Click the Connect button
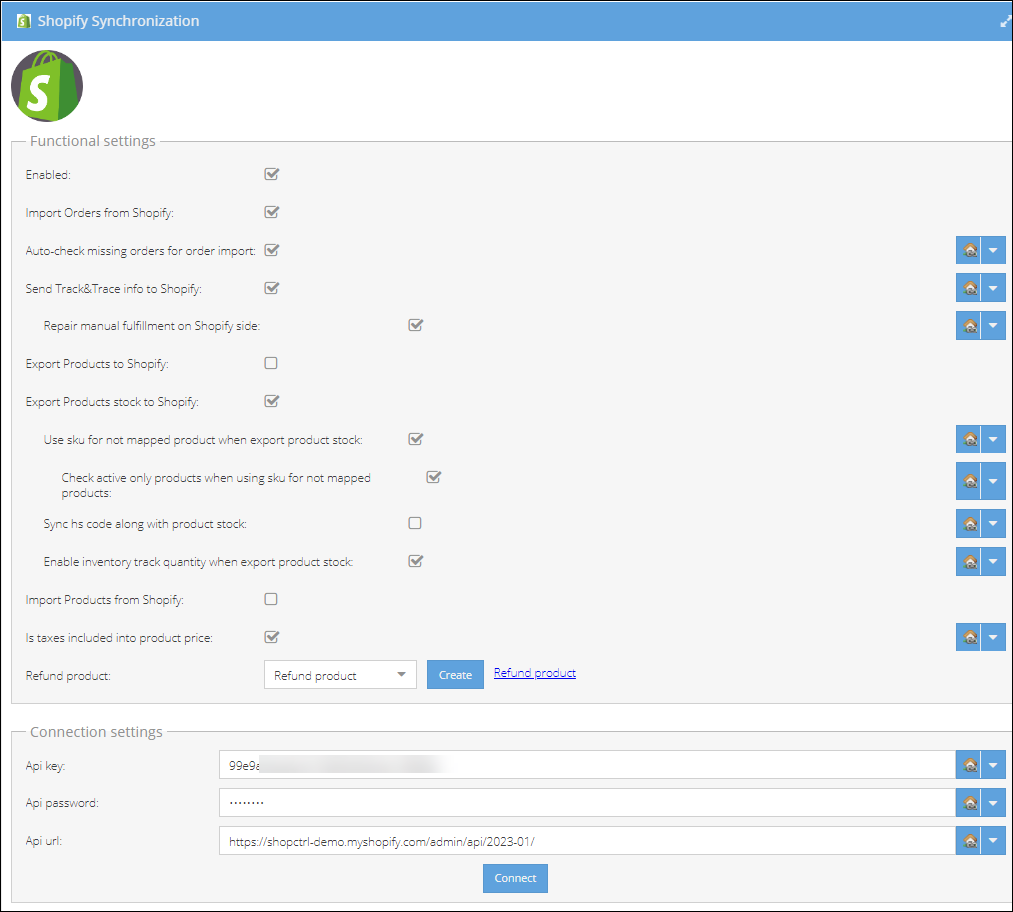Screen dimensions: 1013x912 515,878
